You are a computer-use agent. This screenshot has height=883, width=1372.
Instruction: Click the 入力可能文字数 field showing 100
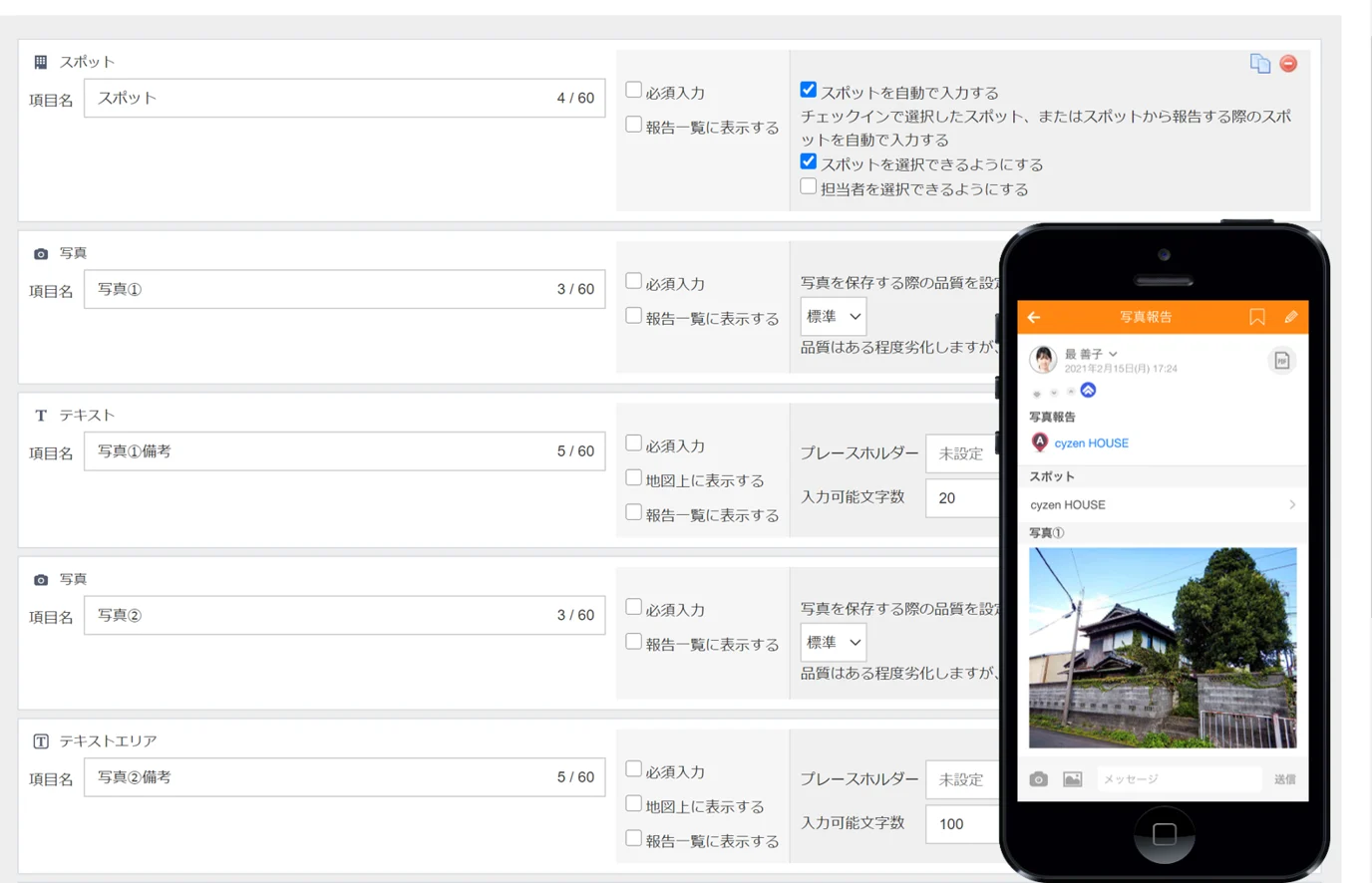pyautogui.click(x=963, y=823)
